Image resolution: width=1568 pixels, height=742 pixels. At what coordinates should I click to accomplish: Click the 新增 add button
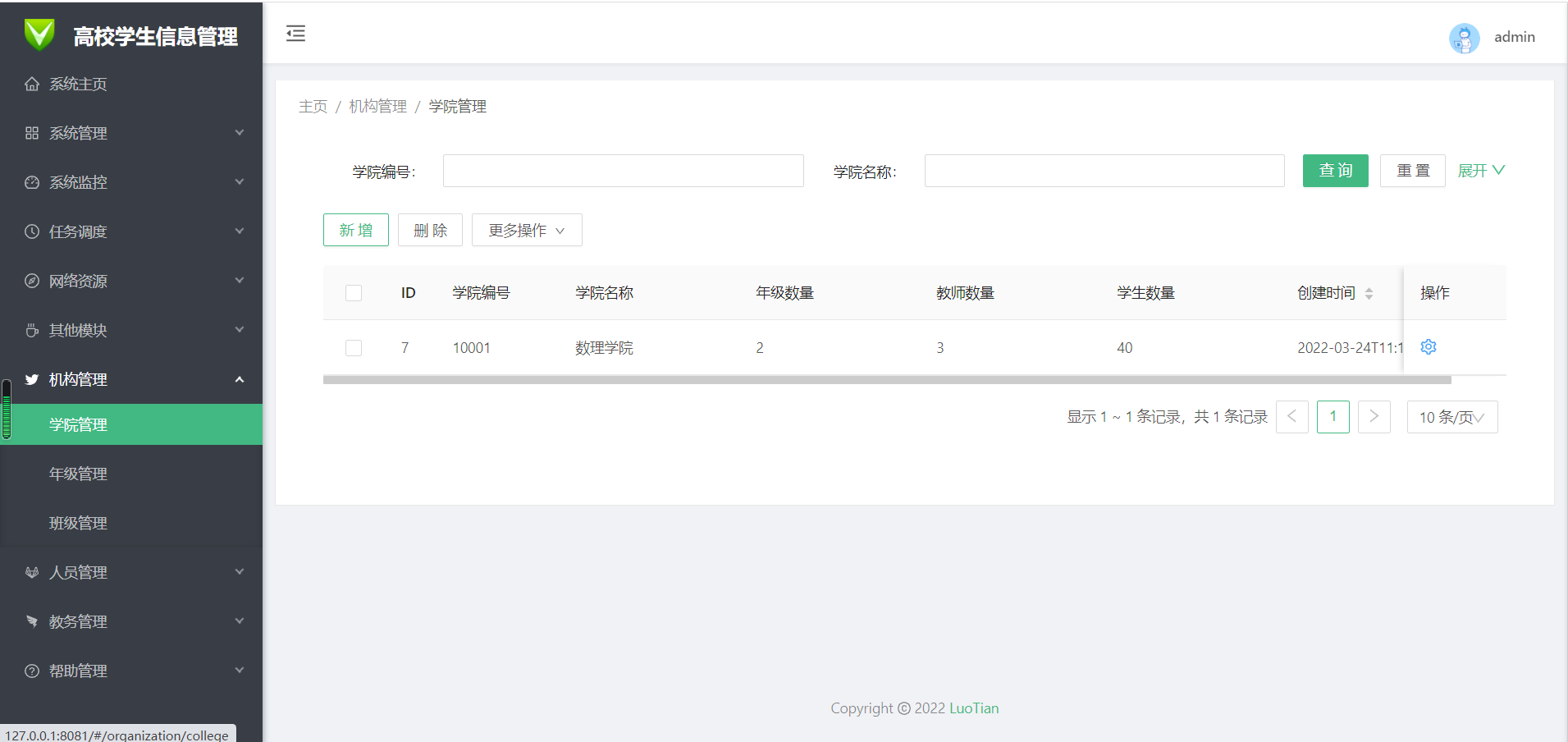[356, 230]
